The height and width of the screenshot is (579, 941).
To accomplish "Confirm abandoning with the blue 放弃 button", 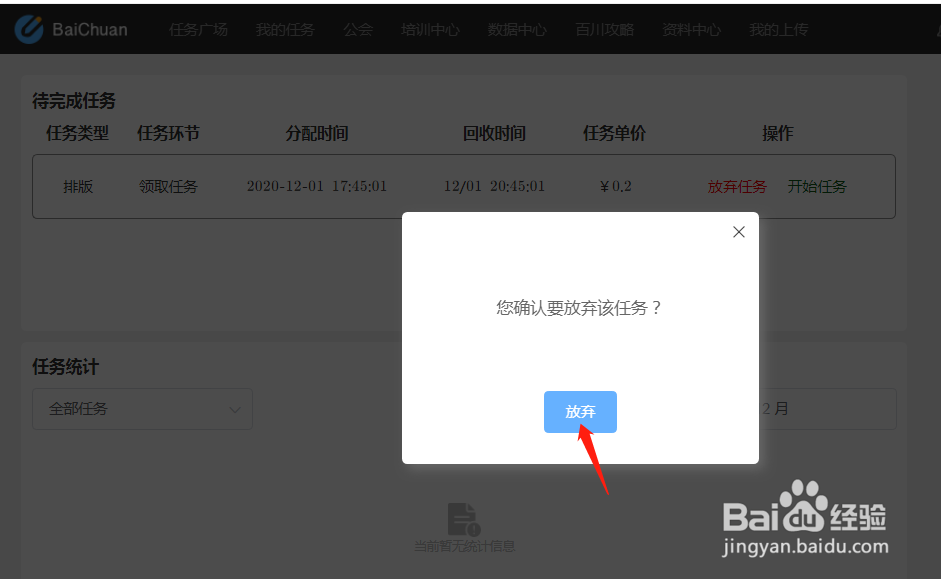I will 580,412.
